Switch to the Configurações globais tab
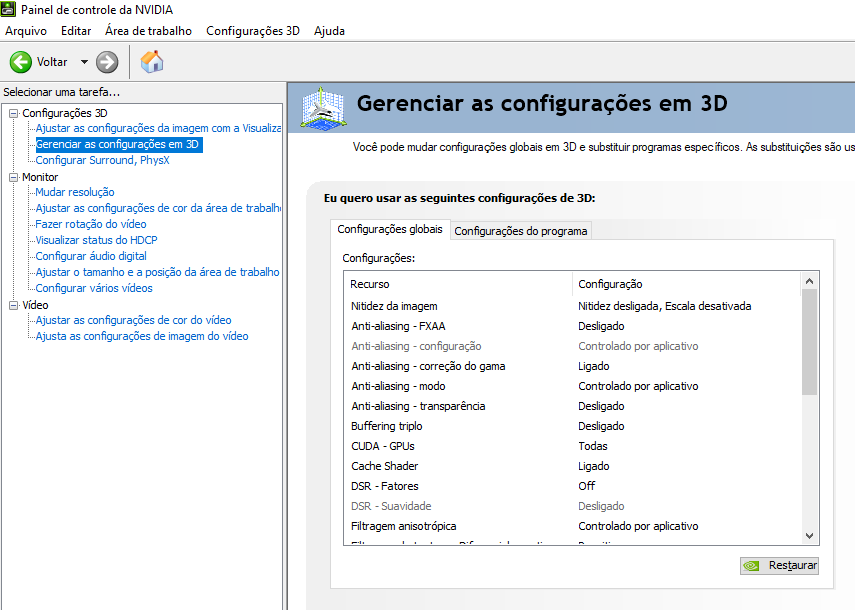855x610 pixels. click(x=390, y=229)
